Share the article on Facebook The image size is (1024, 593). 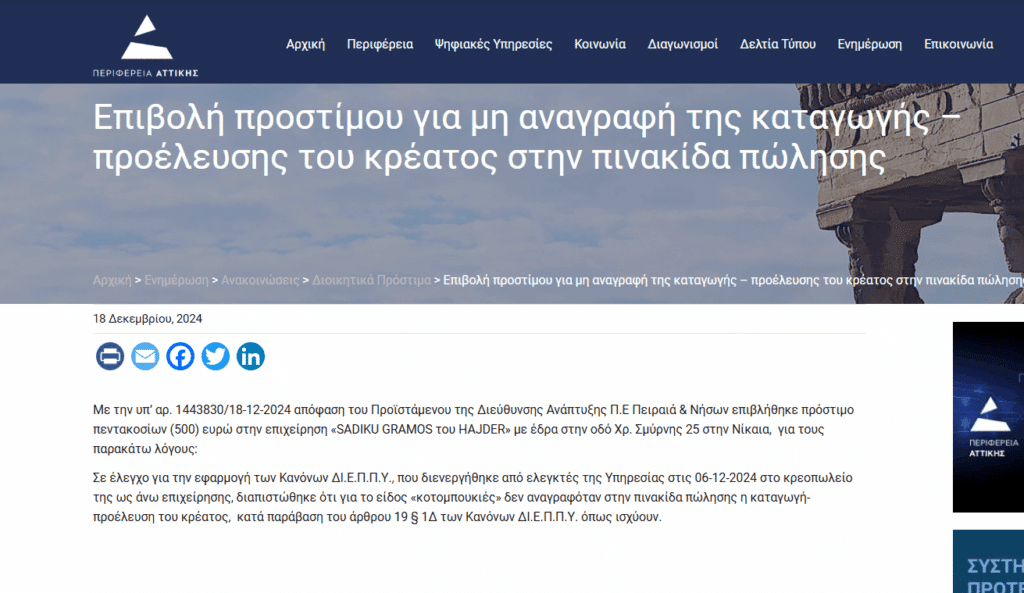coord(180,357)
